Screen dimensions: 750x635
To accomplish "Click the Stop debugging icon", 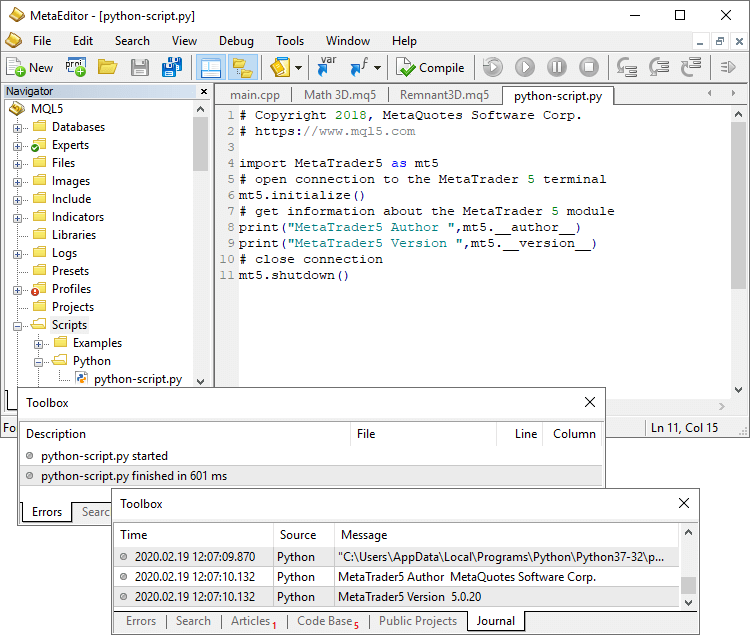I will point(589,67).
